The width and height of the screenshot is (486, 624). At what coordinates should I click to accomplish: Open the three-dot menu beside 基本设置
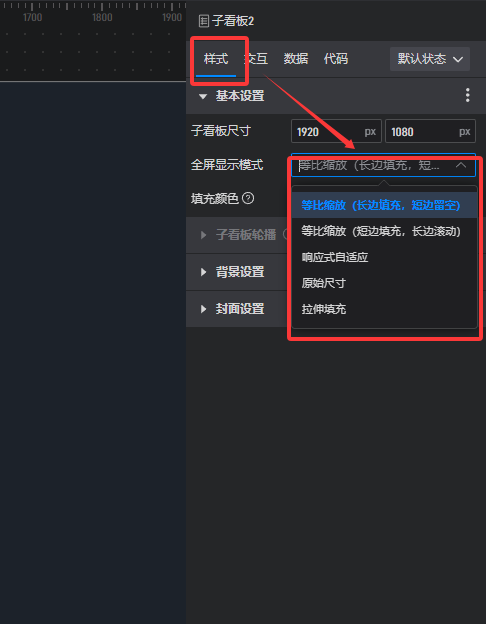[x=467, y=96]
